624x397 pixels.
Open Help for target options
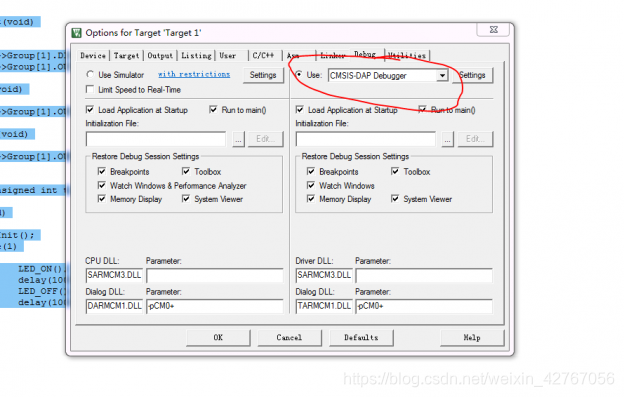coord(472,338)
